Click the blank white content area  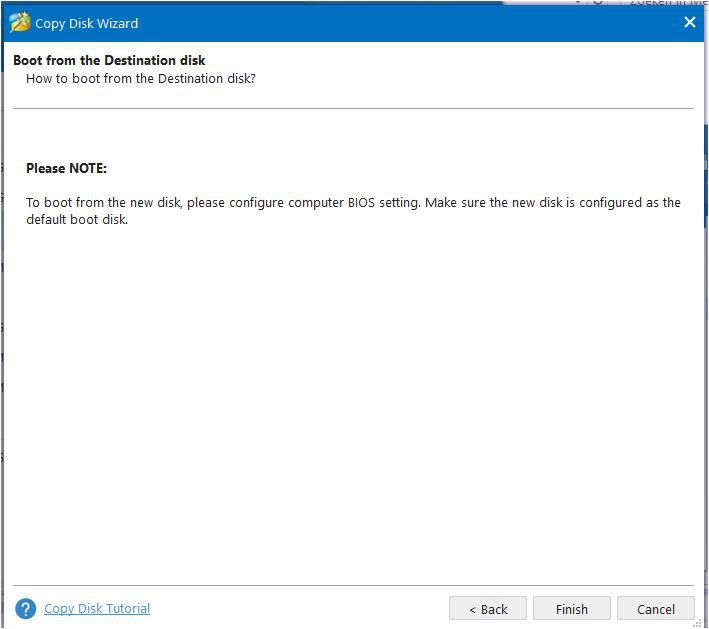(350, 400)
